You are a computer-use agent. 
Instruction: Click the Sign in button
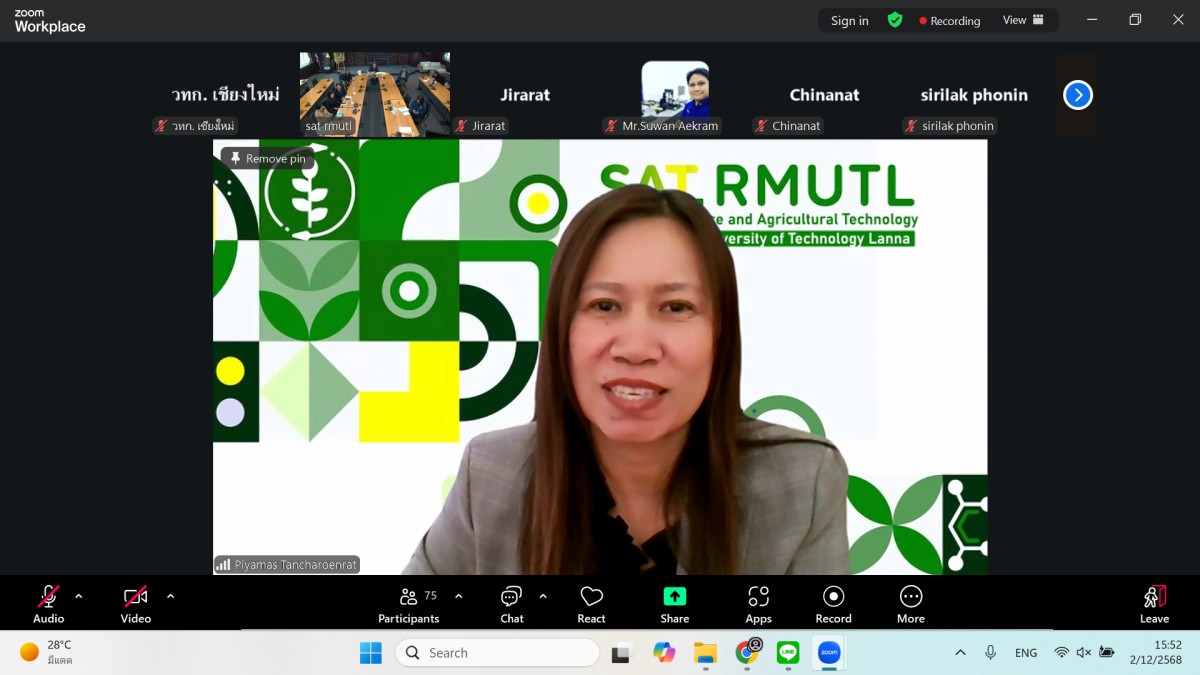click(849, 21)
